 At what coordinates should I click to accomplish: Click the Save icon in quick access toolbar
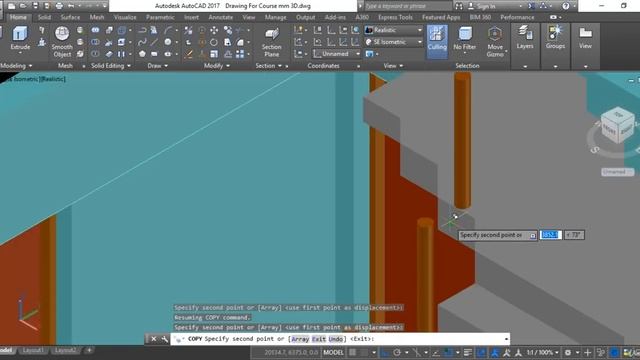[35, 6]
